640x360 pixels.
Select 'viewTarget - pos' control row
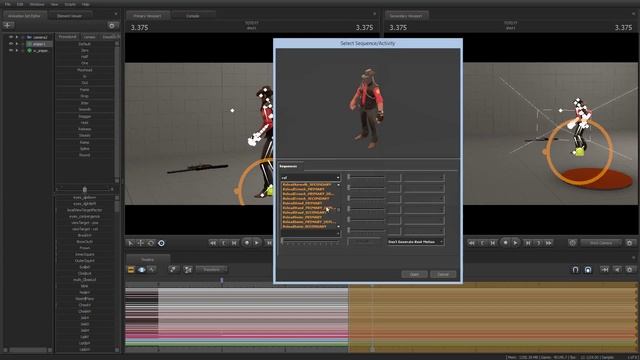point(84,223)
